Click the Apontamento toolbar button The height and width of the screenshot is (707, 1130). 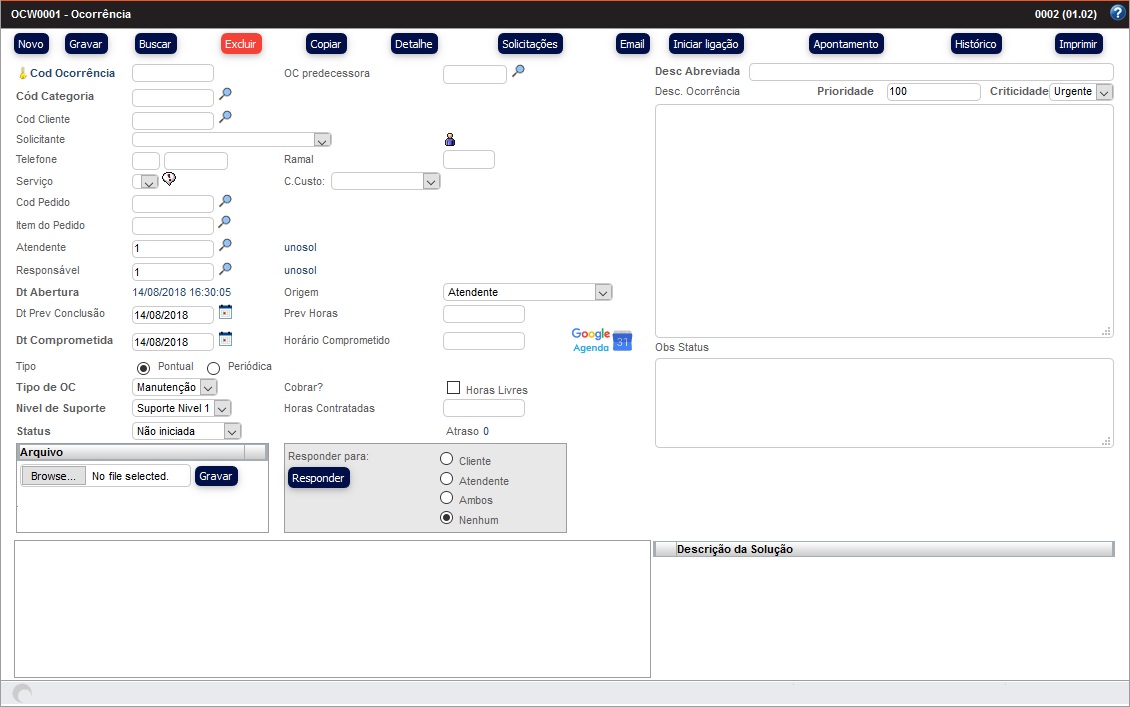(845, 44)
